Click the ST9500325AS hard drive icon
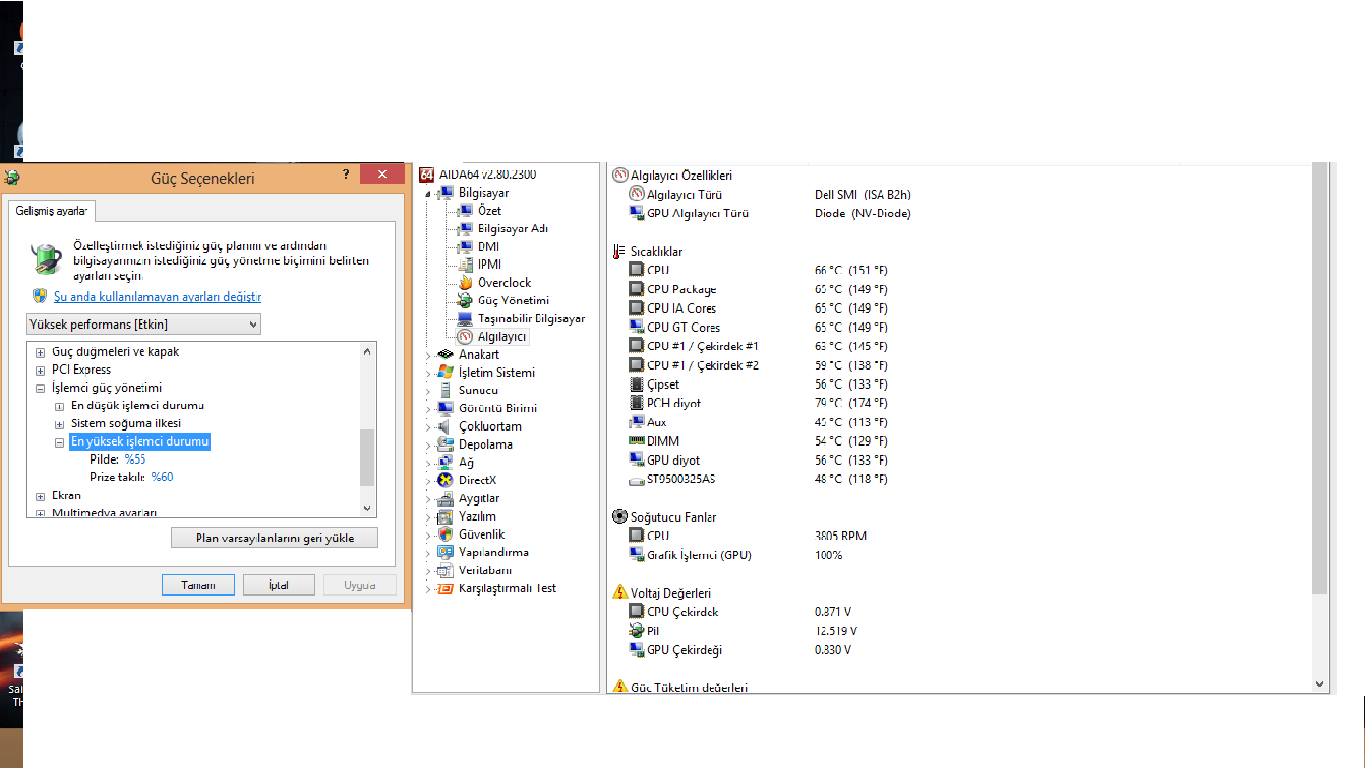1366x768 pixels. (637, 480)
